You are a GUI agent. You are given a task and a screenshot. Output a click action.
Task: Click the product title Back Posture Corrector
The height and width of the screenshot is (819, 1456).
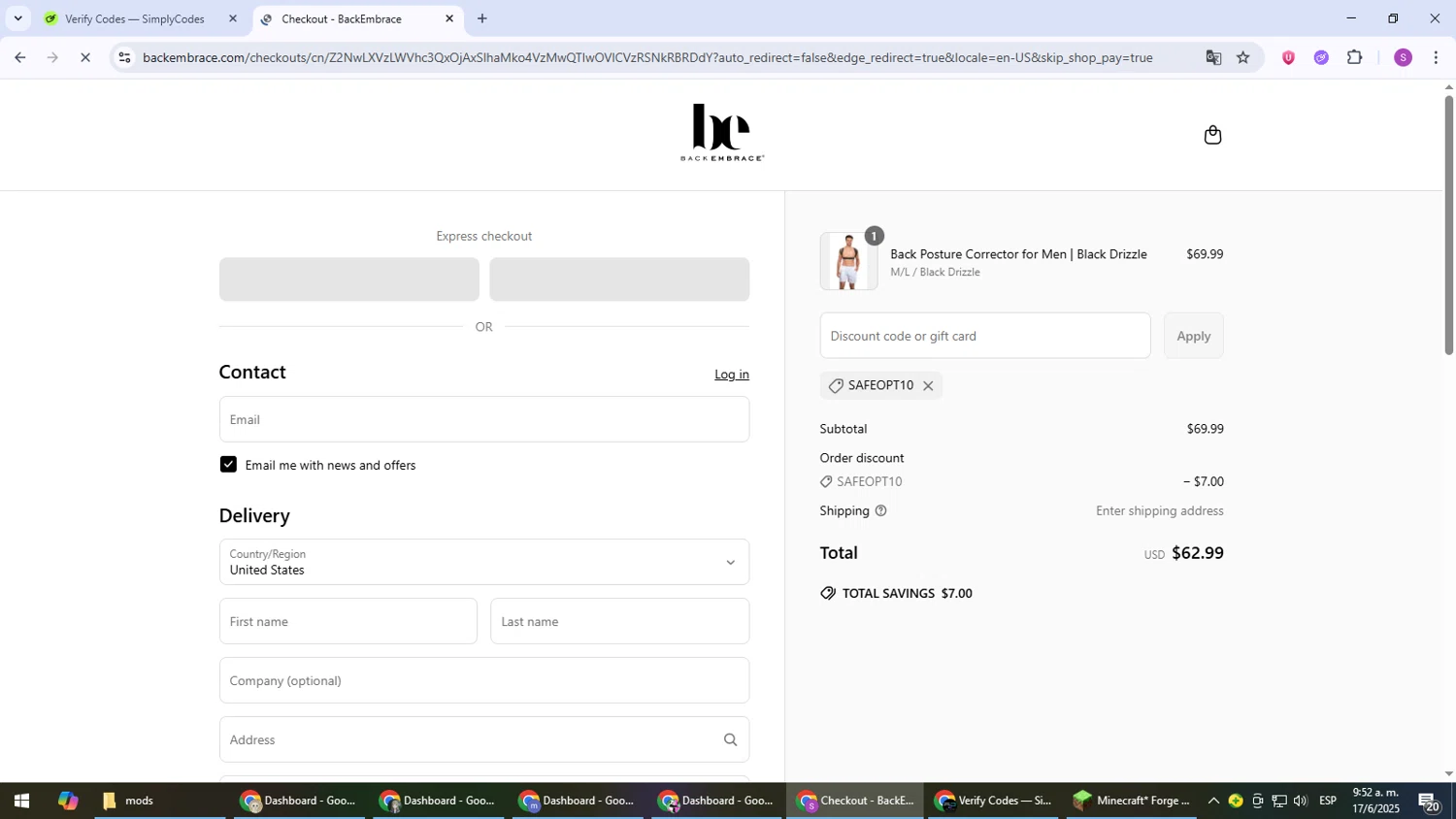pyautogui.click(x=1018, y=254)
